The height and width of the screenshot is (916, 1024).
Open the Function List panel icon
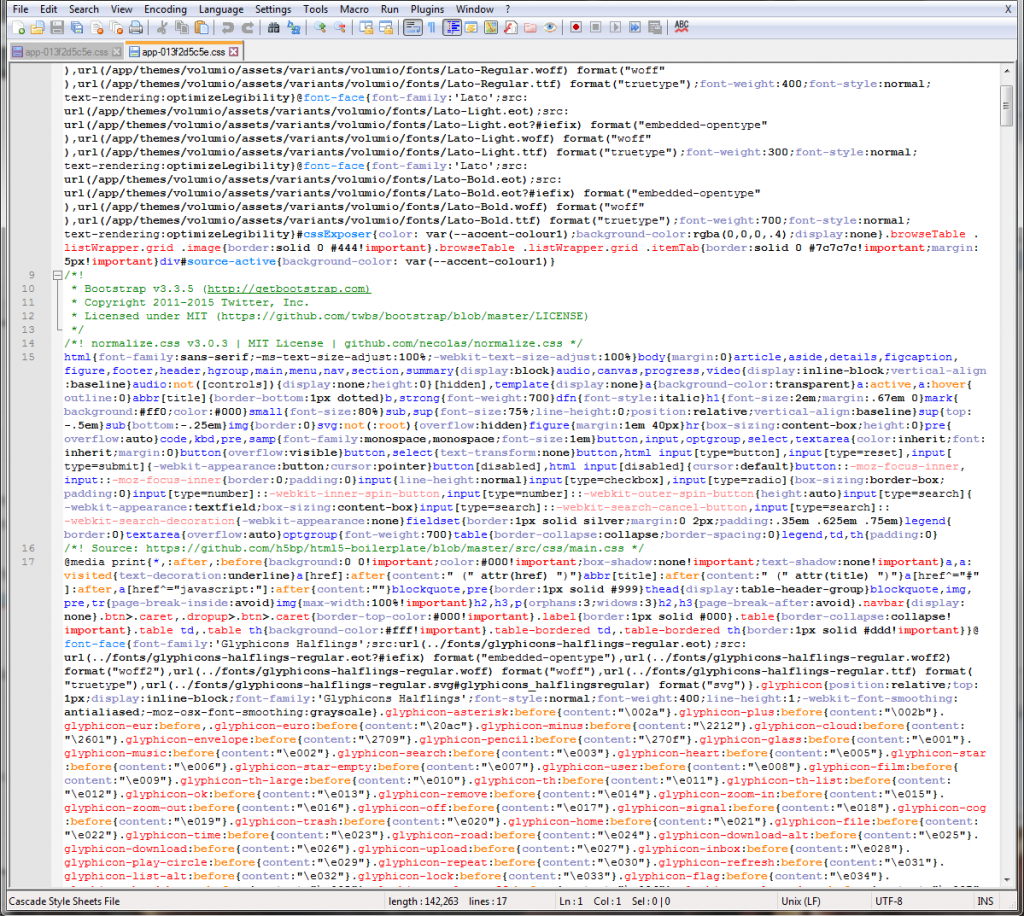pos(511,27)
